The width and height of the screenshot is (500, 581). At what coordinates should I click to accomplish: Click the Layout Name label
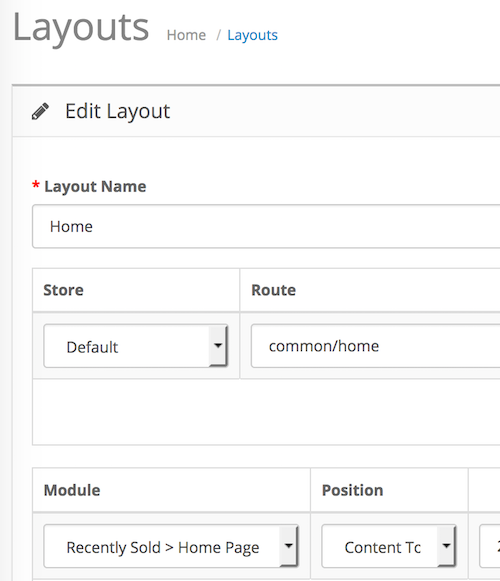point(95,186)
